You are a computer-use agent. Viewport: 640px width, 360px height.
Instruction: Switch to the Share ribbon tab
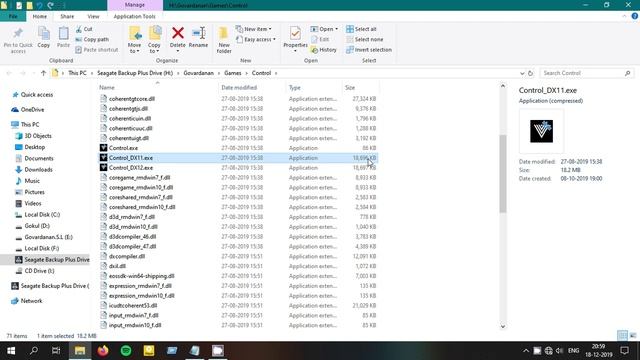[x=67, y=16]
